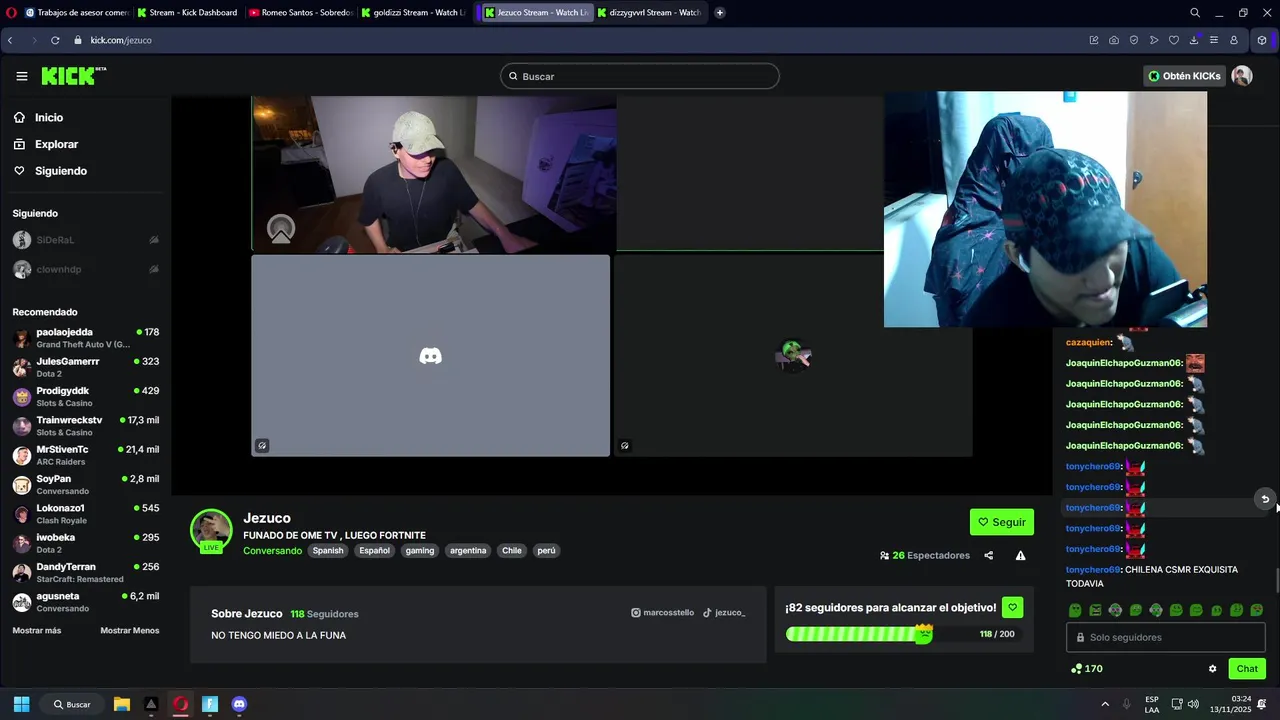Open recommended channel Lokonazo1
1280x720 pixels.
(86, 514)
